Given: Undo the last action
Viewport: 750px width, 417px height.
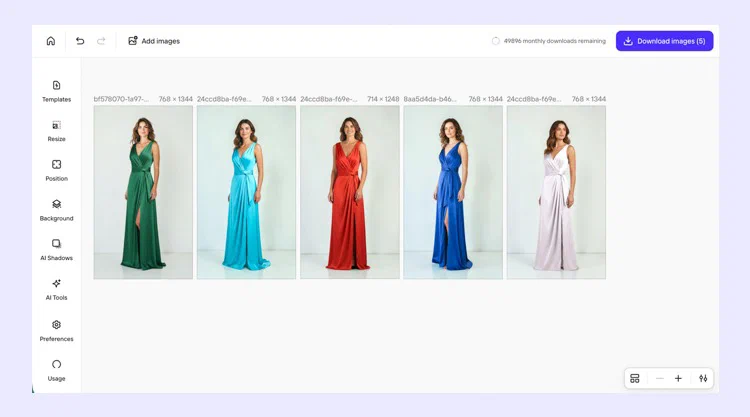Looking at the screenshot, I should 80,41.
